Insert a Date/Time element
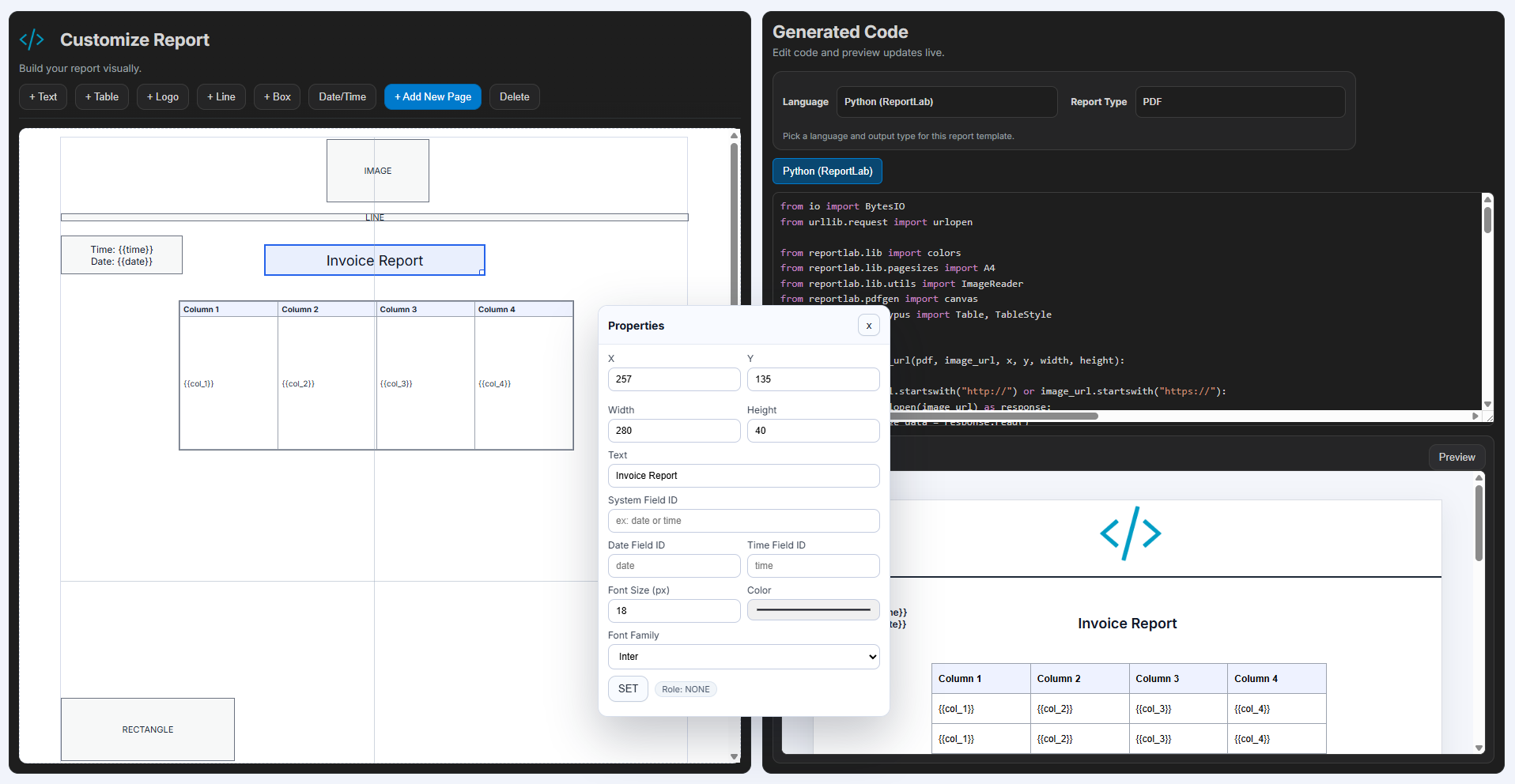 click(x=342, y=96)
